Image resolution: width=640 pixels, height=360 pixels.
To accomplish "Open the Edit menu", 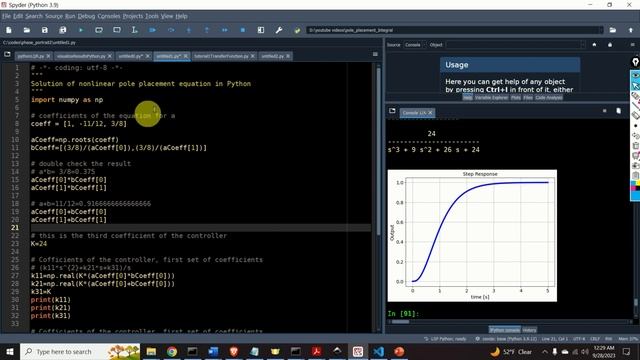I will pyautogui.click(x=18, y=16).
